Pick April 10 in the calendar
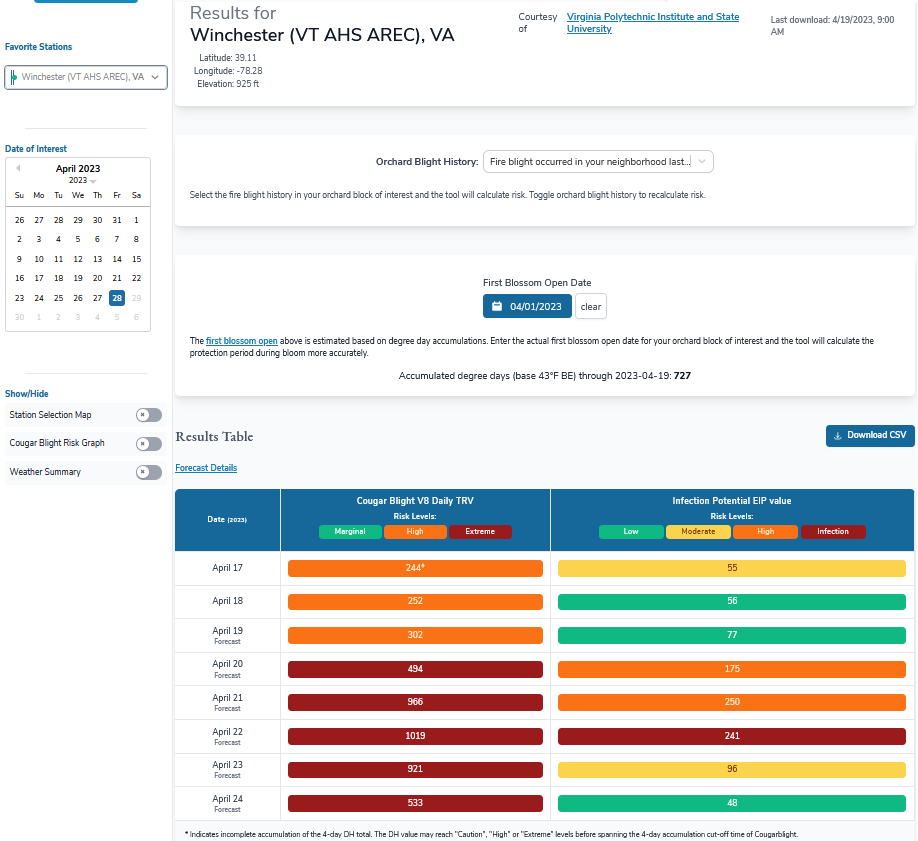This screenshot has width=918, height=841. tap(39, 259)
